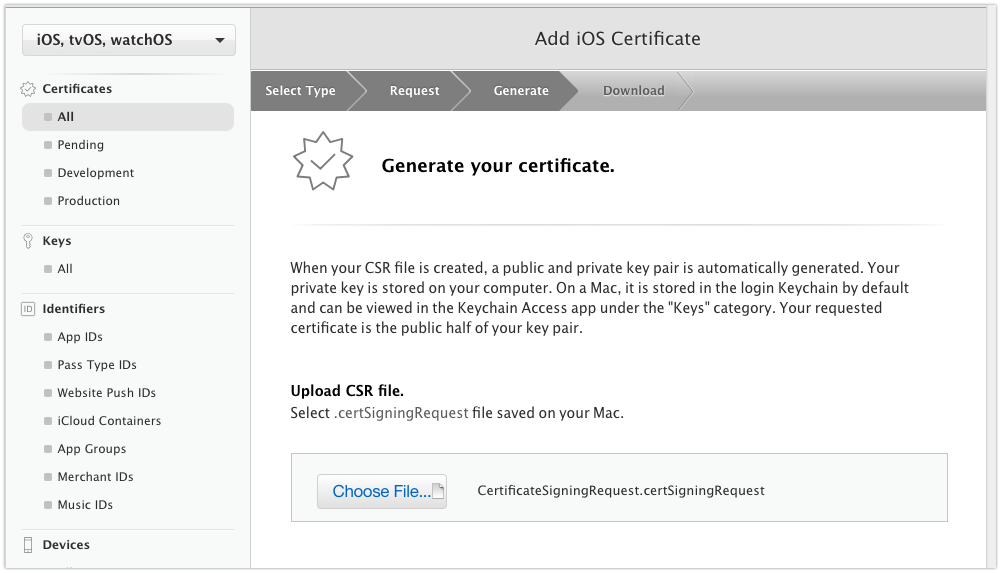Click the CertificateSigningRequest.certSigningRequest filename field
Screen dimensions: 1001x573
(621, 491)
